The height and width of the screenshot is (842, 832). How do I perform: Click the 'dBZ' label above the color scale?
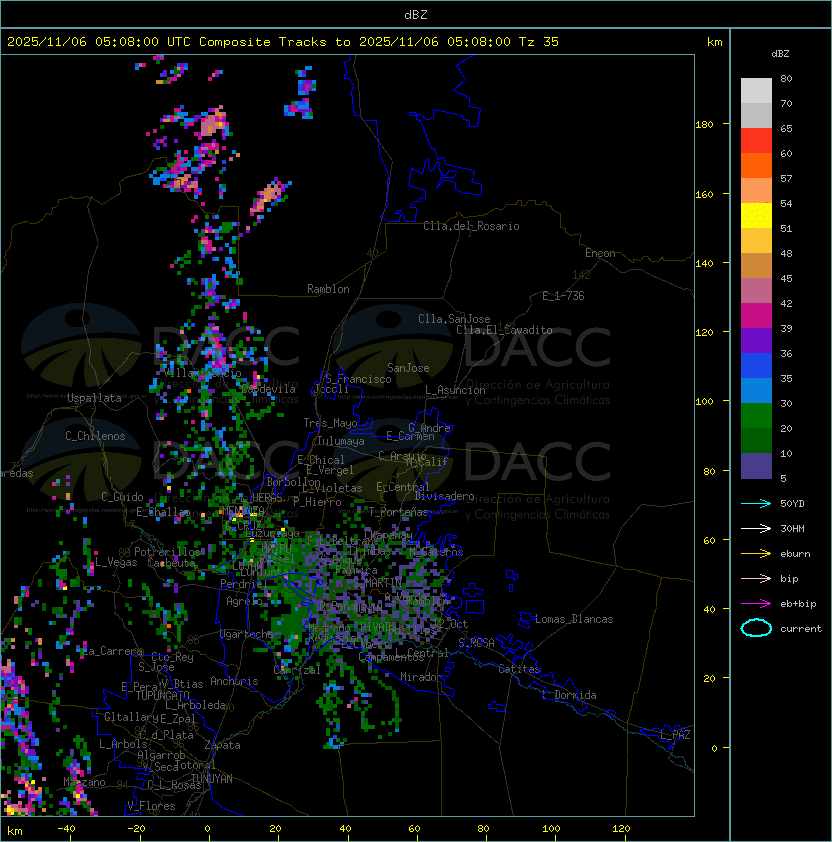[780, 54]
